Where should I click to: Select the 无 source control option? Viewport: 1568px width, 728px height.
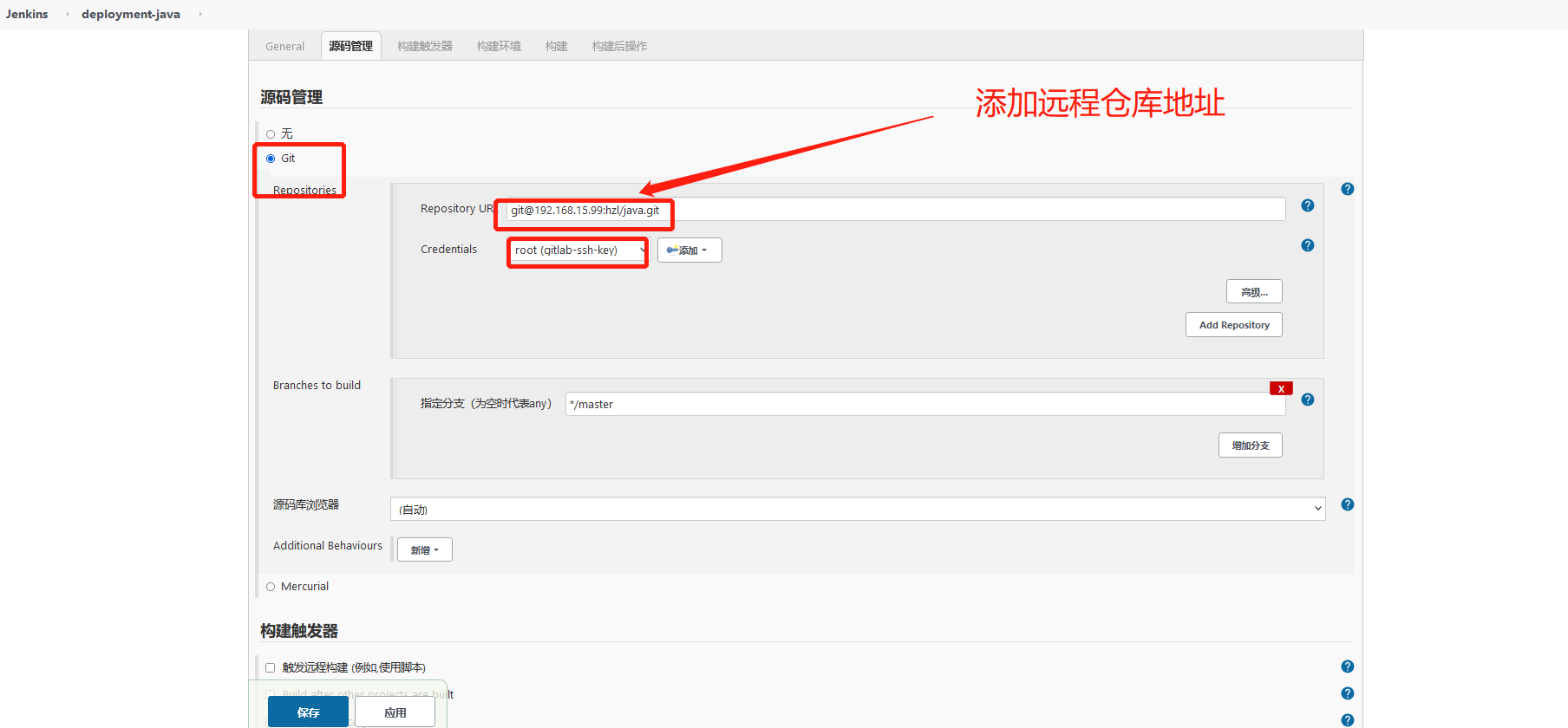[x=271, y=134]
